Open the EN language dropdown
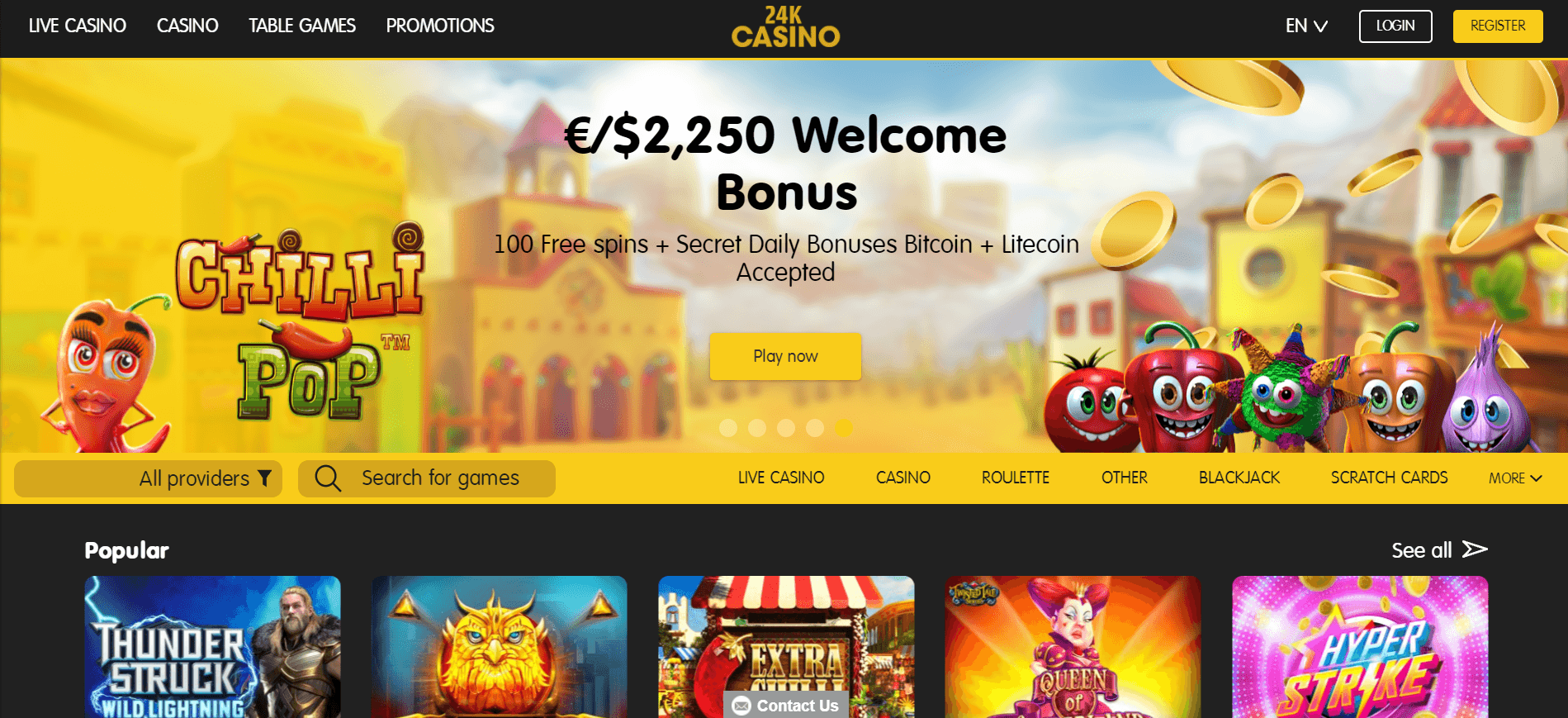Image resolution: width=1568 pixels, height=718 pixels. tap(1306, 26)
